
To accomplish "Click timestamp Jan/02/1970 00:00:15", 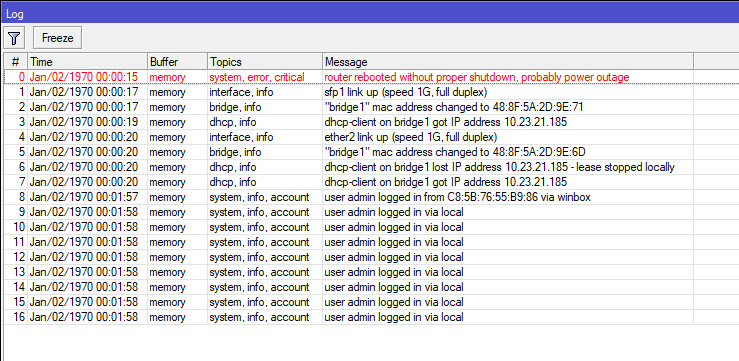I will (84, 77).
